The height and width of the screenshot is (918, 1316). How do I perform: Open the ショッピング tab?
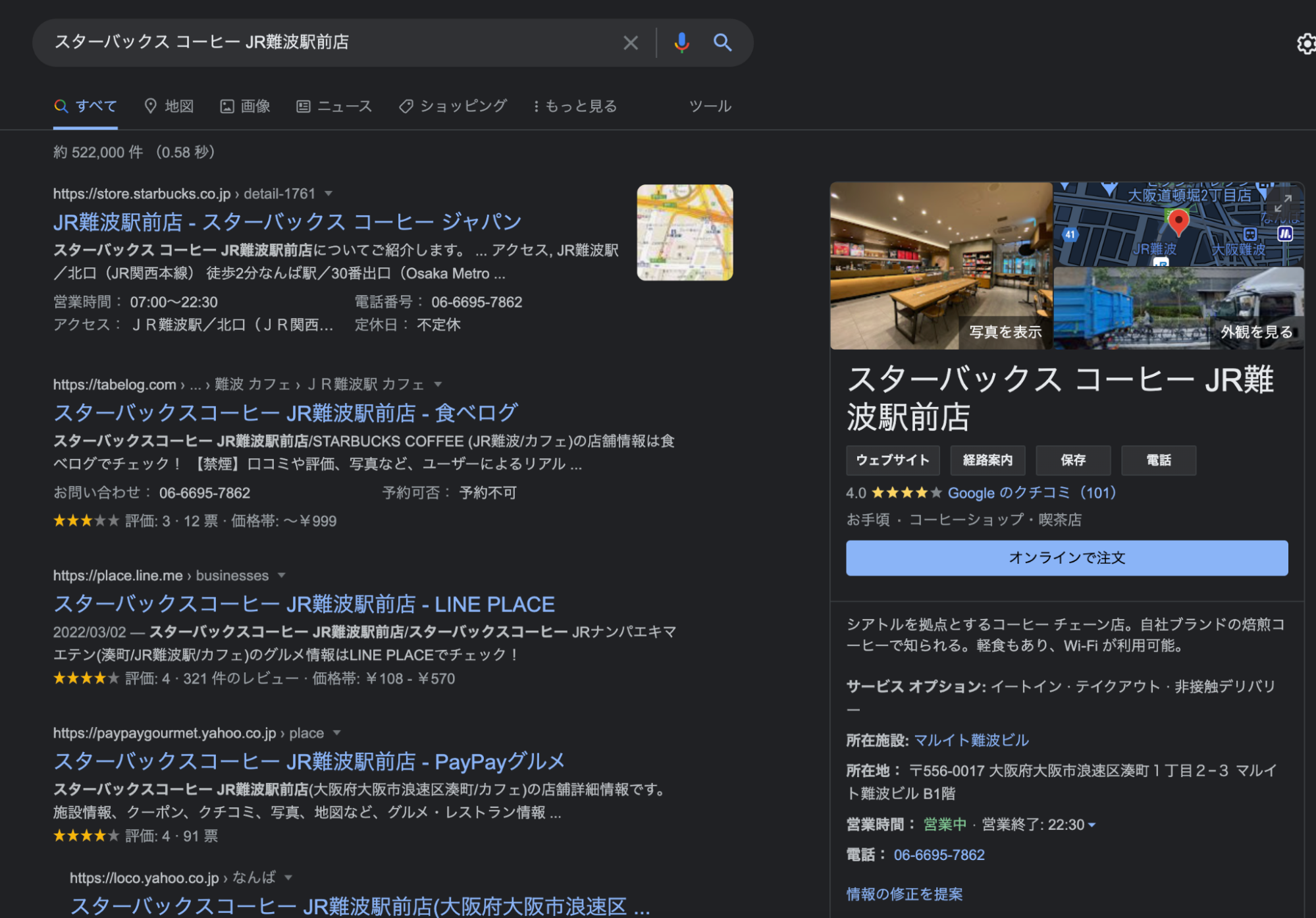[453, 106]
